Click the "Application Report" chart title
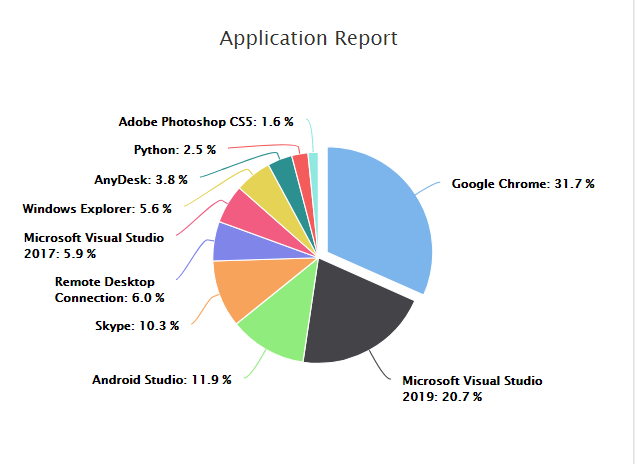The width and height of the screenshot is (635, 464). [x=308, y=38]
